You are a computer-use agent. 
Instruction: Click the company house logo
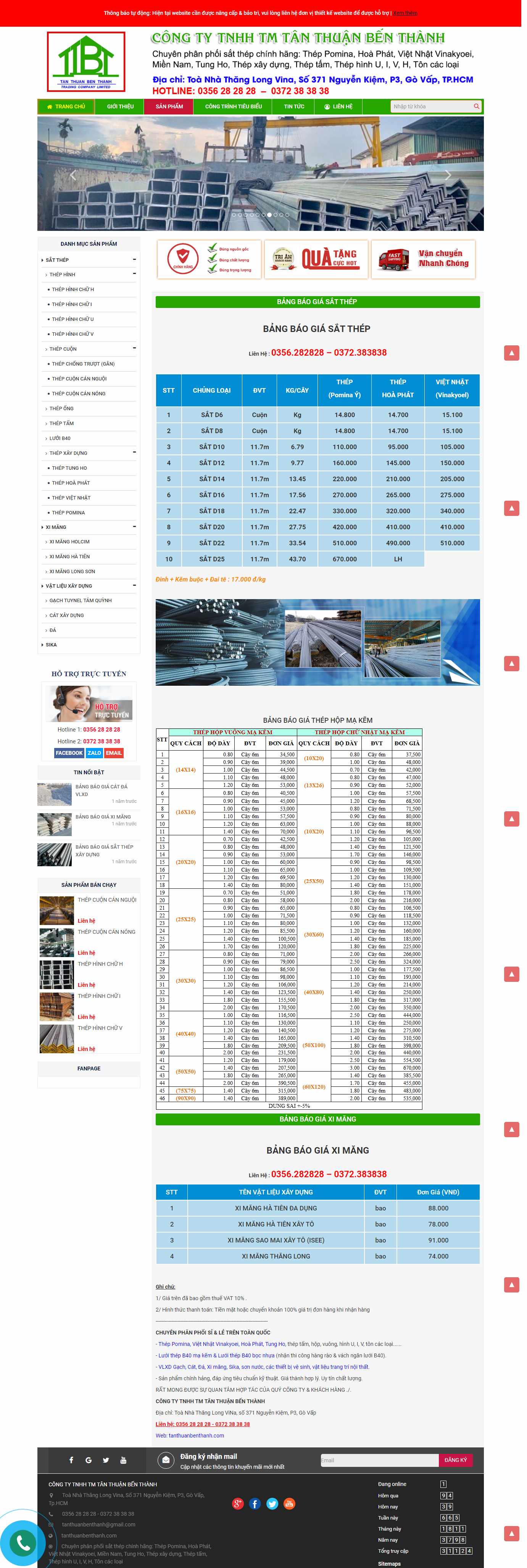point(86,62)
